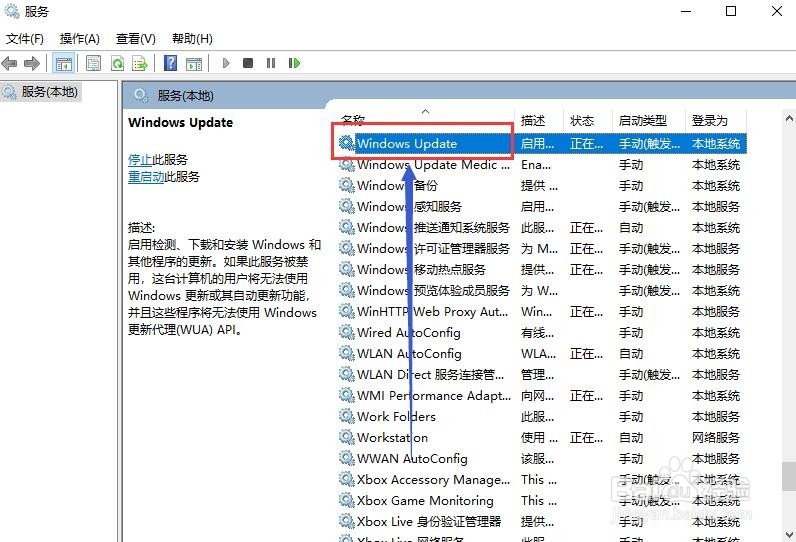The image size is (796, 542).
Task: Click the Start Service play icon
Action: pyautogui.click(x=226, y=63)
